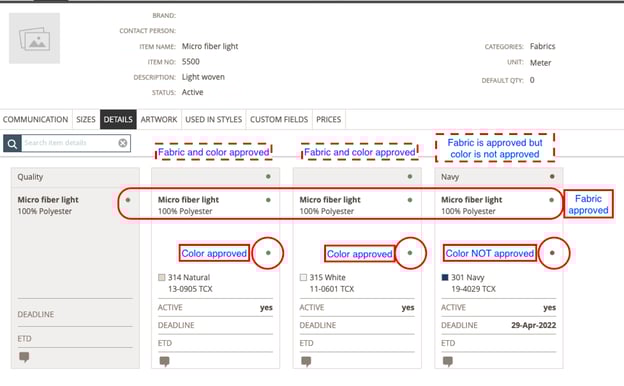
Task: Click color approval dot above 301 Navy
Action: (552, 253)
